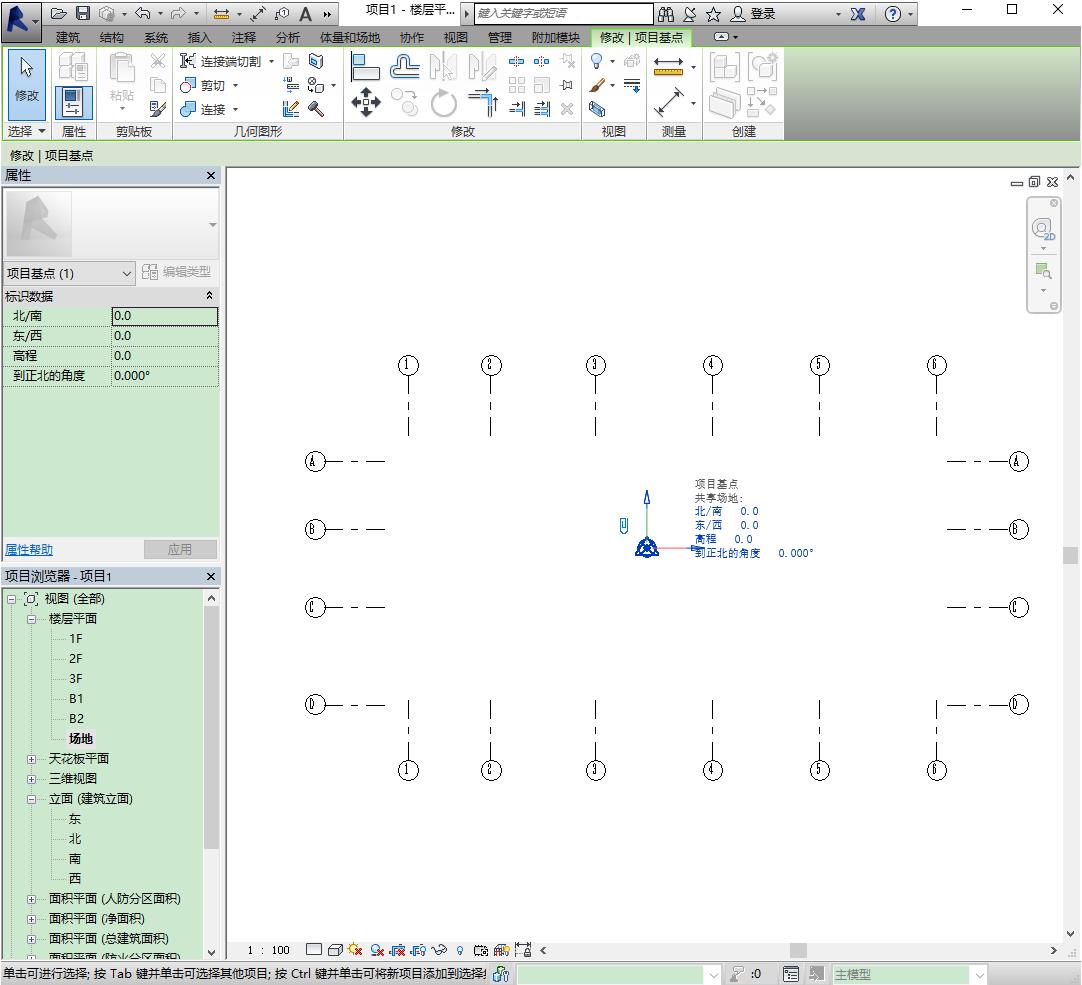The height and width of the screenshot is (985, 1082).
Task: Open the 项目基点 (1) type selector dropdown
Action: click(x=68, y=273)
